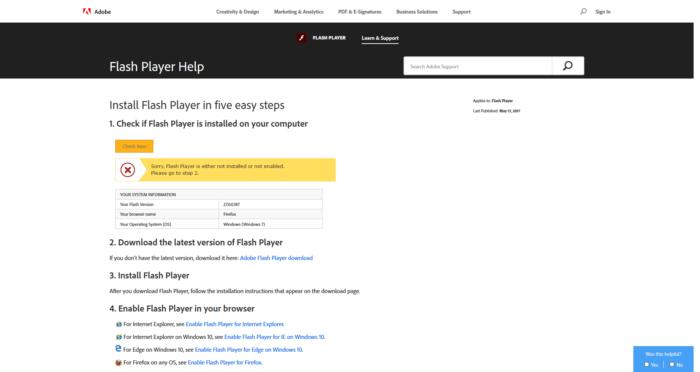
Task: Open the top-bar search magnifier icon
Action: [583, 11]
